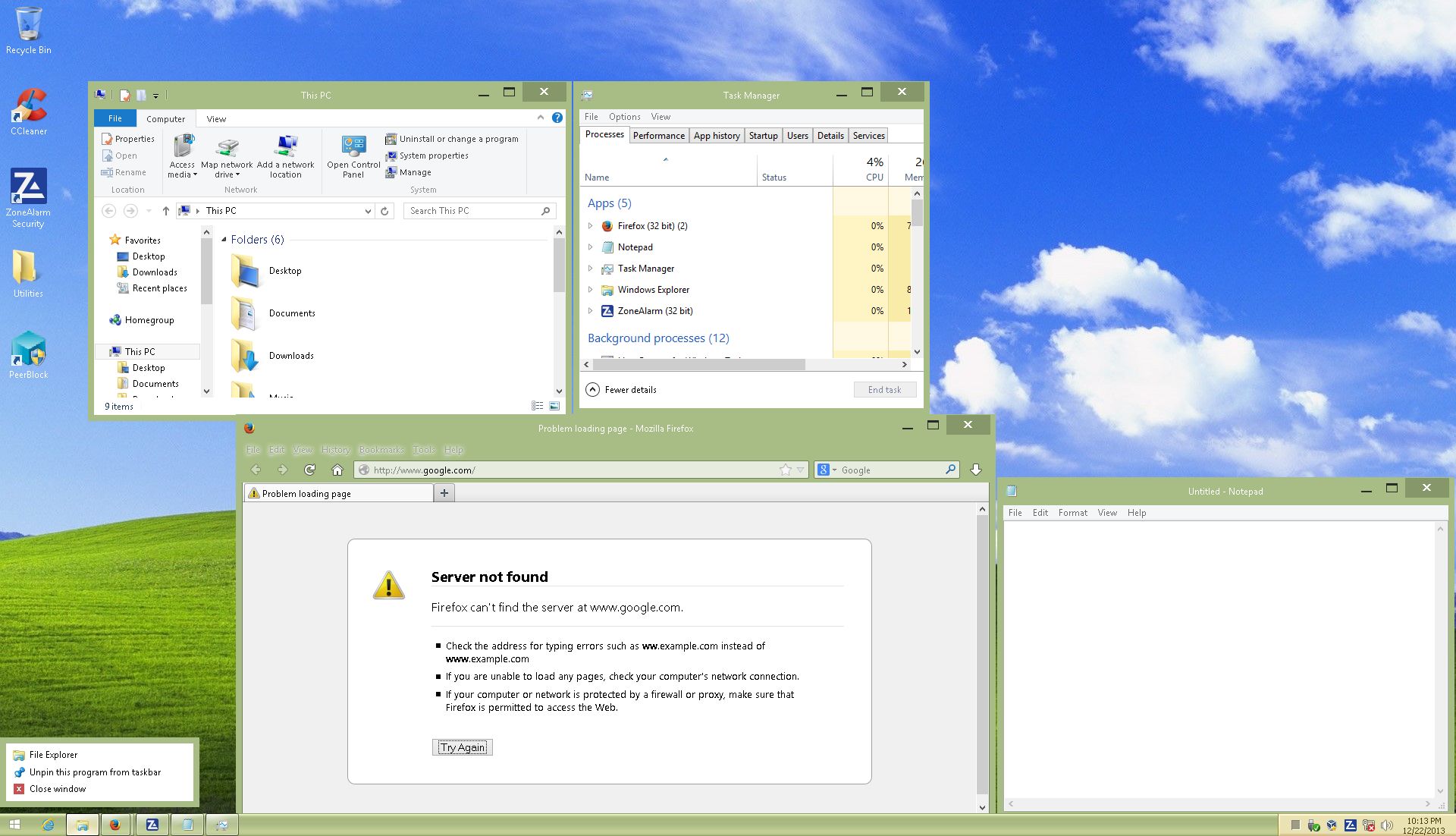Collapse Folders (6) group in This PC
Screen dimensions: 1456x836
224,240
